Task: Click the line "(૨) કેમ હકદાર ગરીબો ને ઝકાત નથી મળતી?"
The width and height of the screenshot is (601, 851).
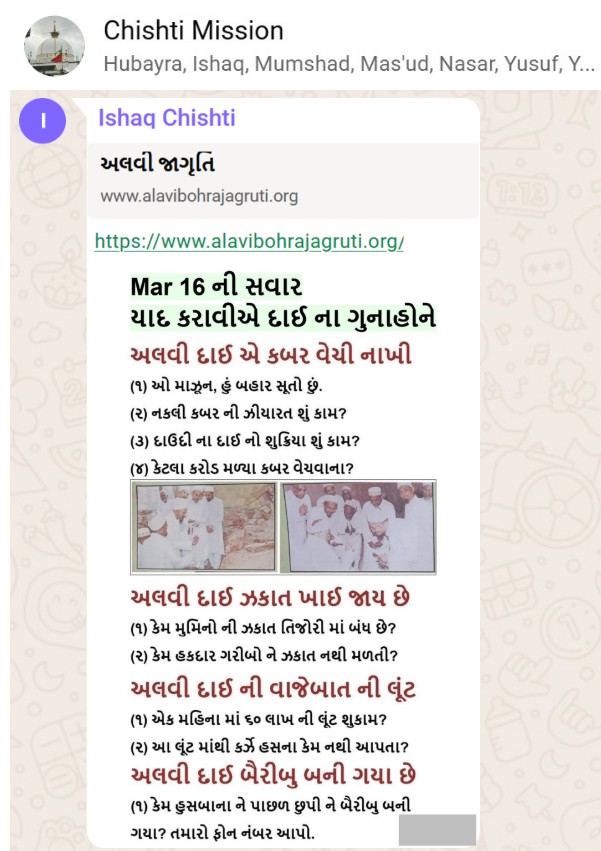Action: [264, 655]
